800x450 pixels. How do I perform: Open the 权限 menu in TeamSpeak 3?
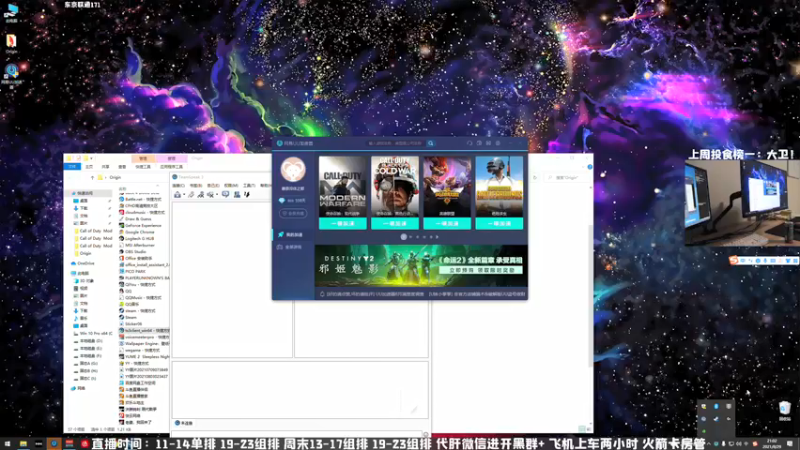tap(231, 186)
